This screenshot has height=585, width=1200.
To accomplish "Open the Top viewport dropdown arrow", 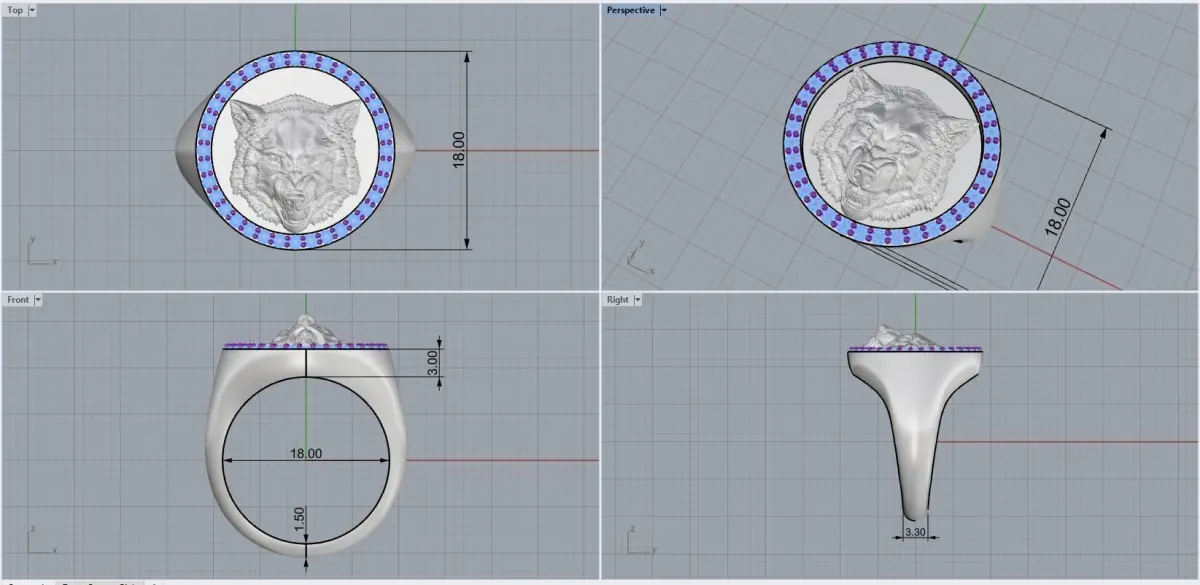I will click(33, 10).
